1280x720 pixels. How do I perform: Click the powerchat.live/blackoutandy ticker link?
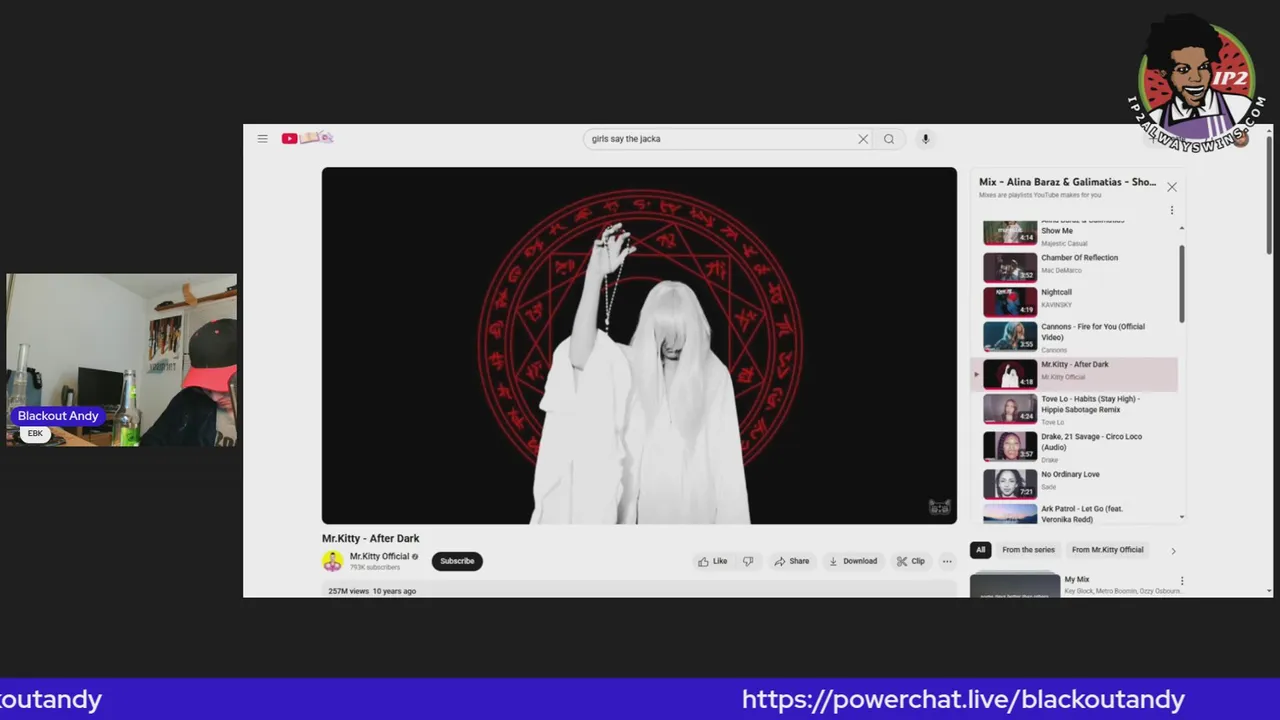click(963, 699)
